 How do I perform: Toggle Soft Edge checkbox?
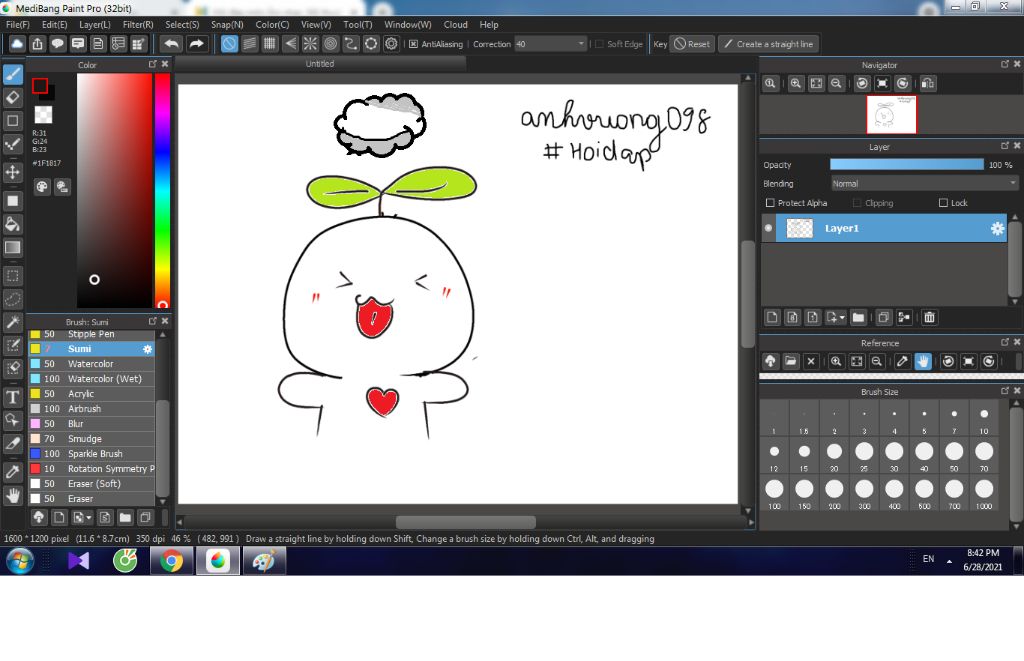(599, 44)
